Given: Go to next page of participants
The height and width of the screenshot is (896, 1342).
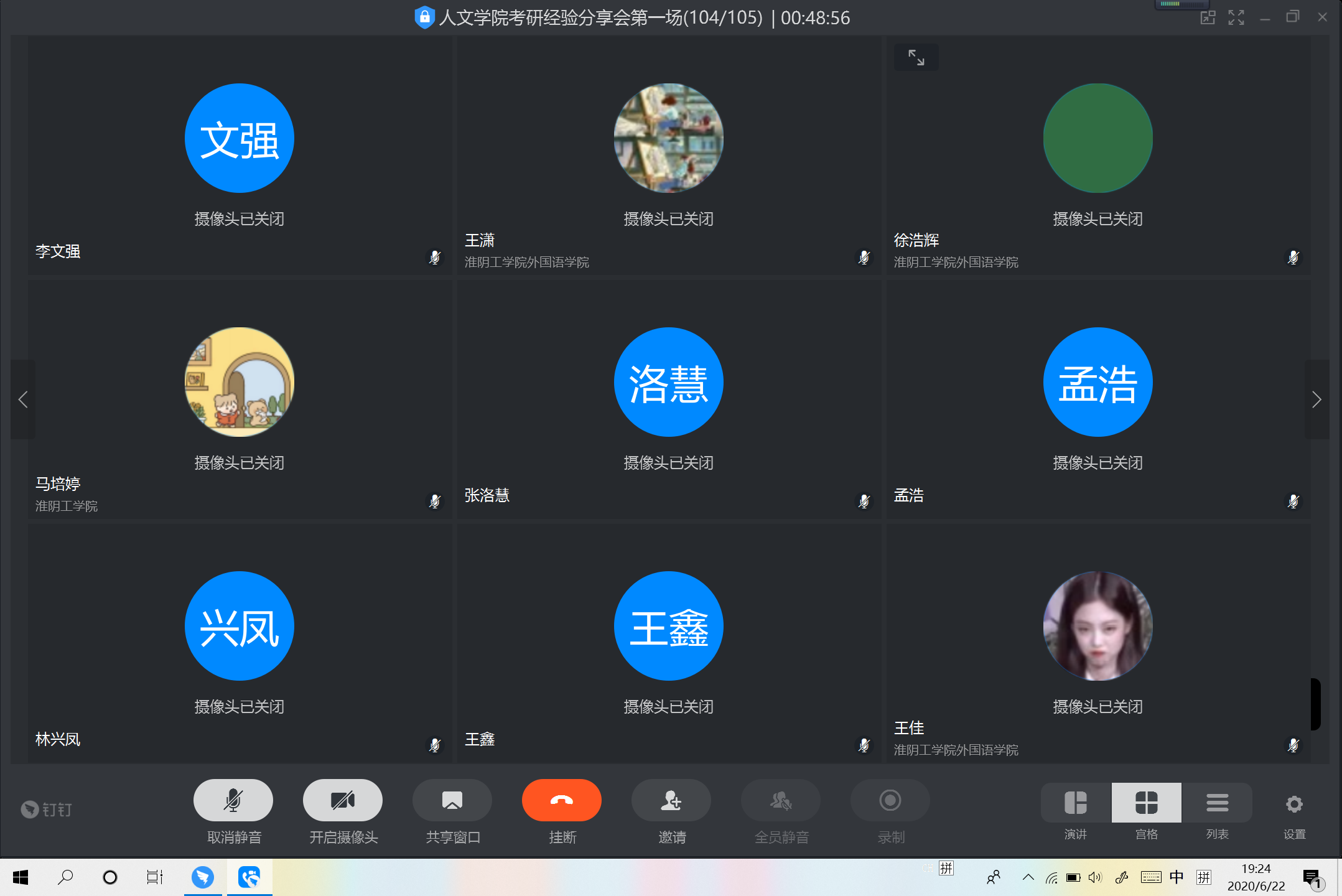Looking at the screenshot, I should [x=1316, y=399].
